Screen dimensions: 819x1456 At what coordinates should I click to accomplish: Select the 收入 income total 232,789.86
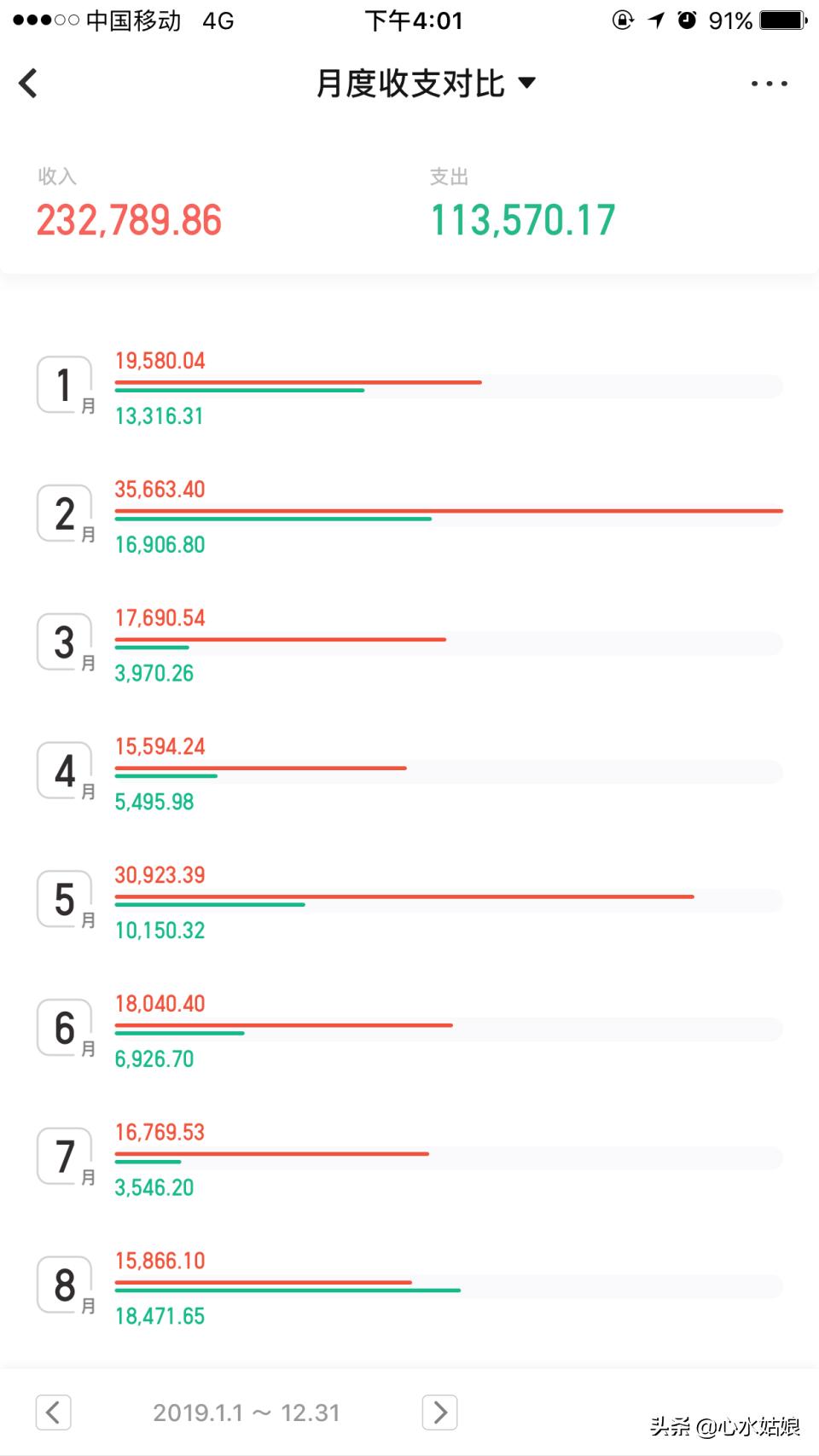[x=129, y=220]
